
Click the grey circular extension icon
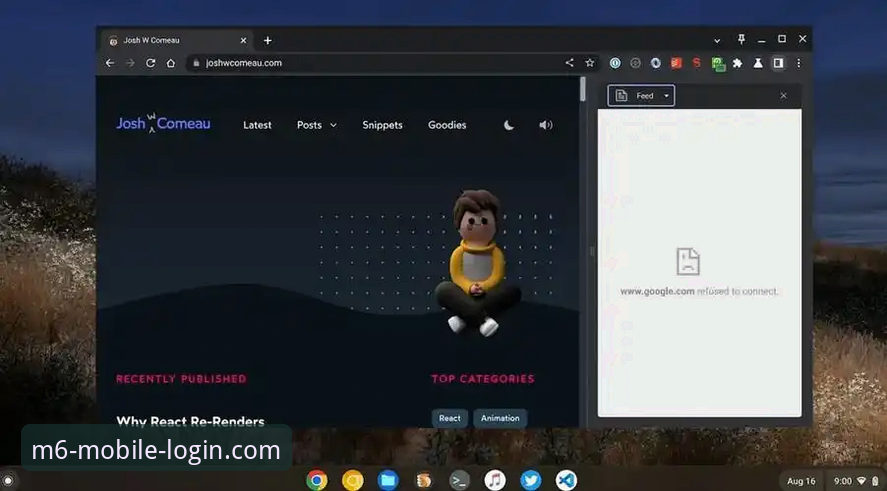635,63
